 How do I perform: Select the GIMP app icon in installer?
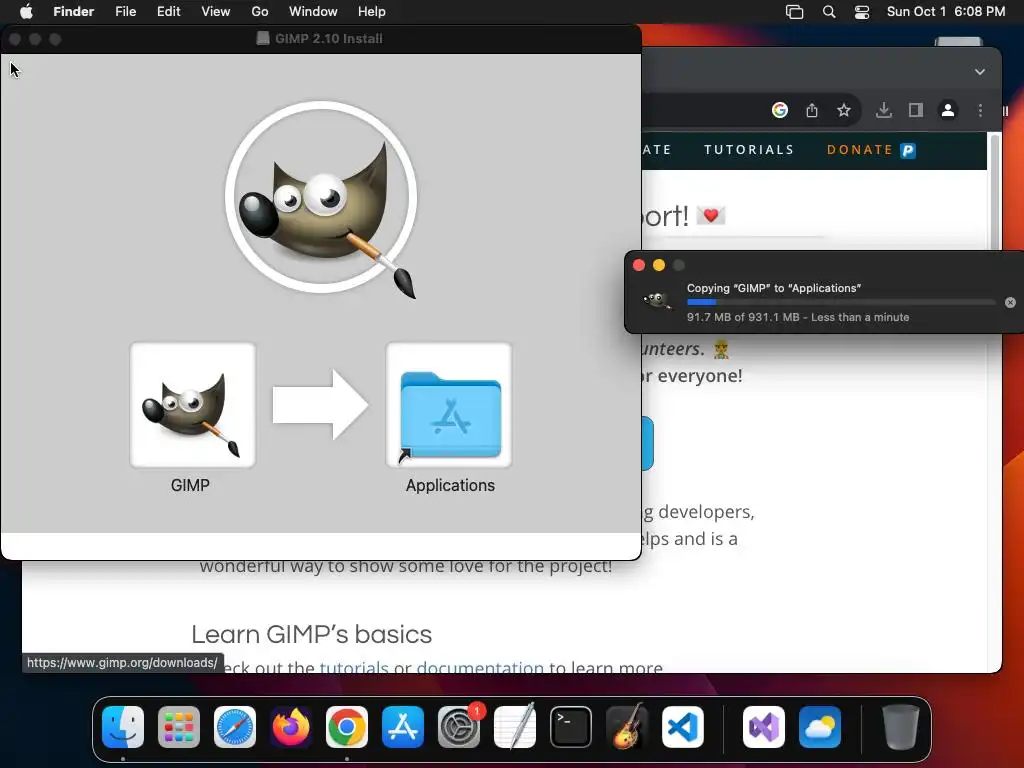click(x=193, y=405)
